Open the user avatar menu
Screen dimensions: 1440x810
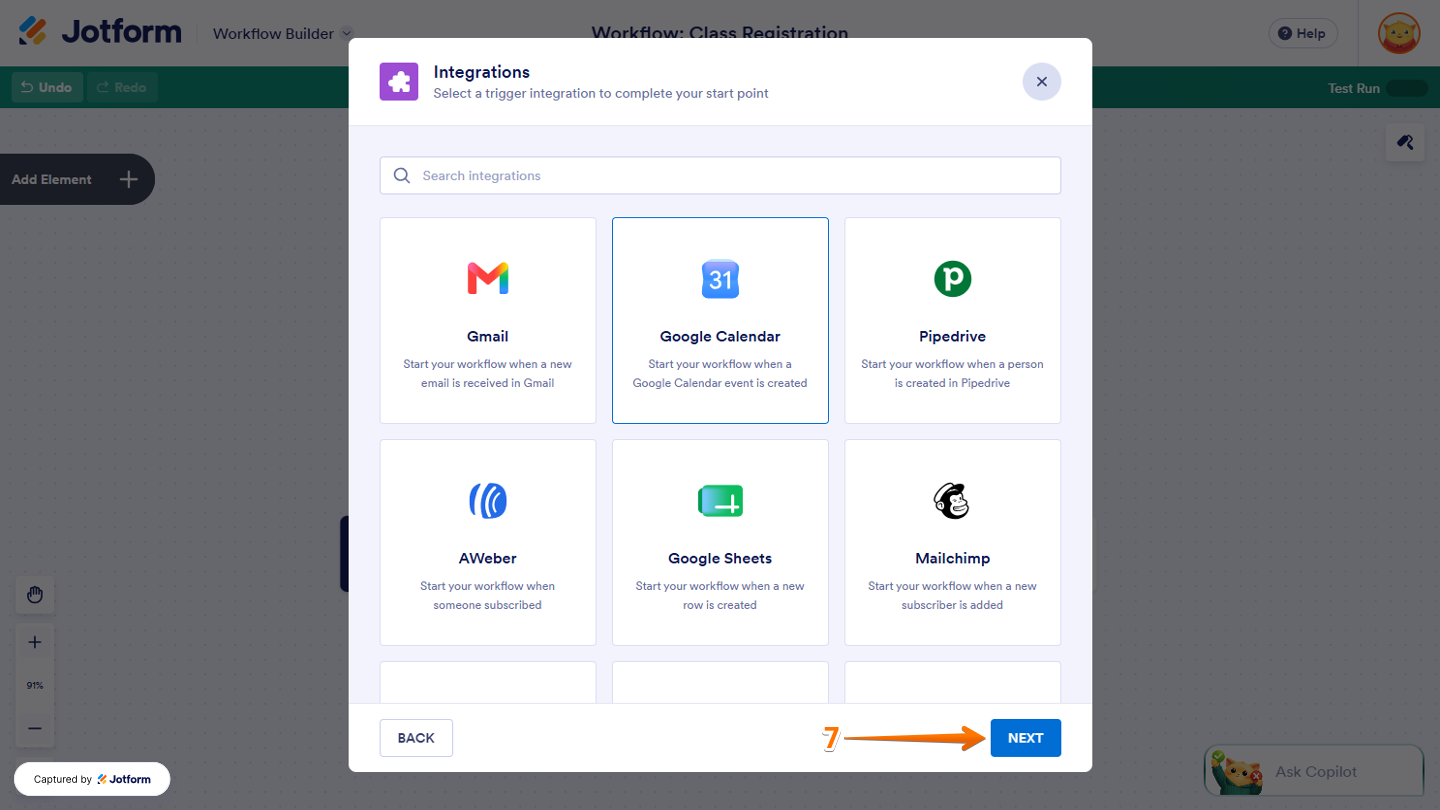pos(1398,33)
